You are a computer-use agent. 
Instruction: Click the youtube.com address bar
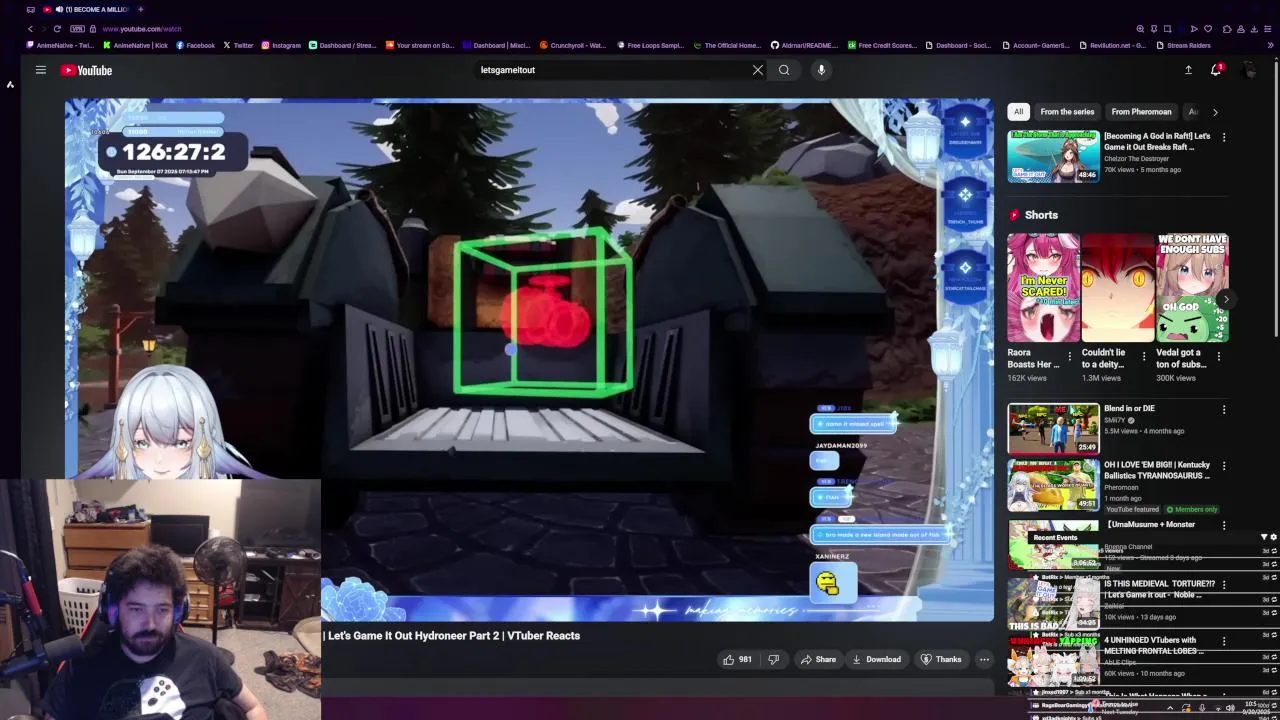(141, 29)
